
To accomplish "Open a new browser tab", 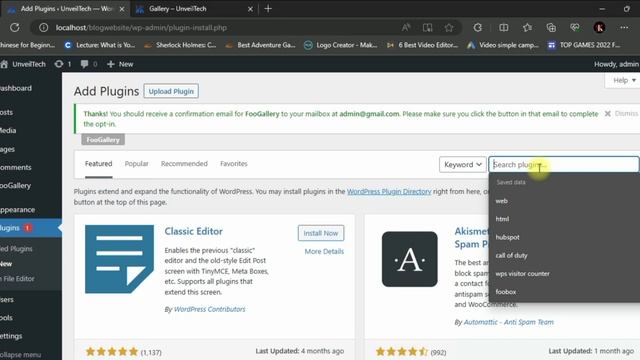I will coord(268,9).
